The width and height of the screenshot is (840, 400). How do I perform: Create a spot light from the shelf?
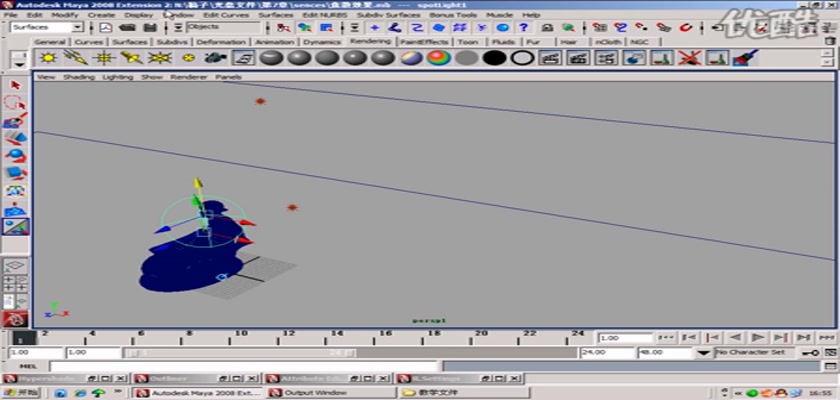131,58
